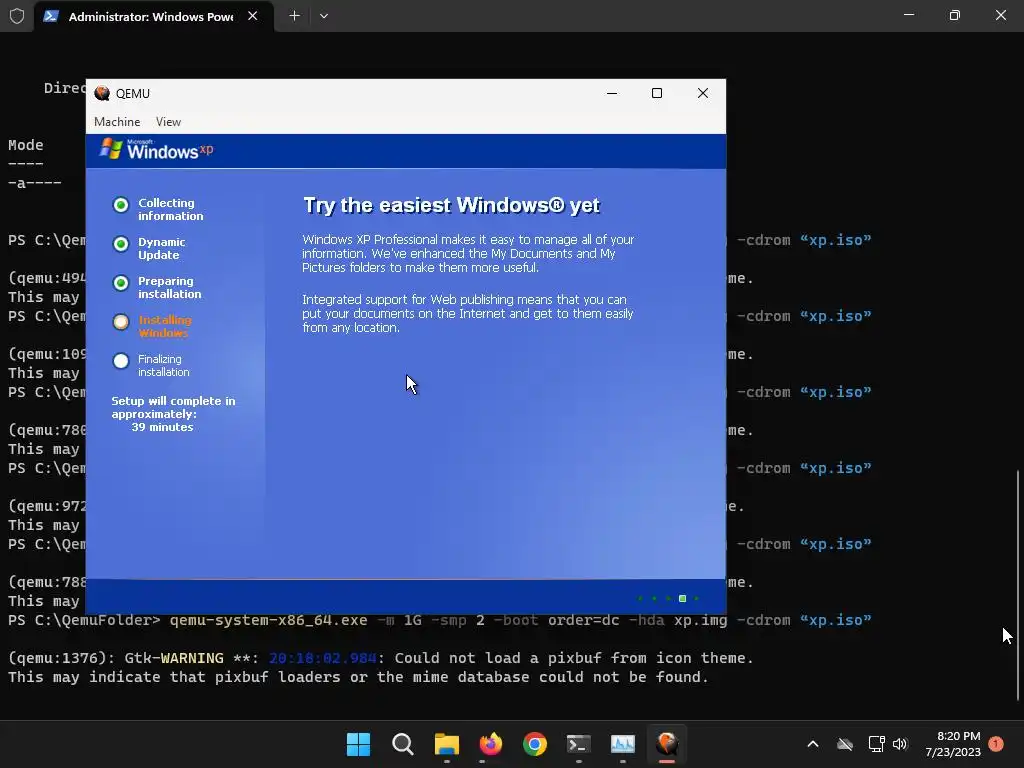Click the Mode column header in terminal
Image resolution: width=1024 pixels, height=768 pixels.
[25, 145]
